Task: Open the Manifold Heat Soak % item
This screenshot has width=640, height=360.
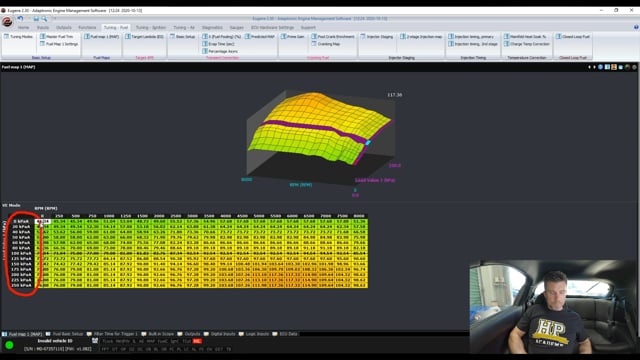Action: point(525,37)
